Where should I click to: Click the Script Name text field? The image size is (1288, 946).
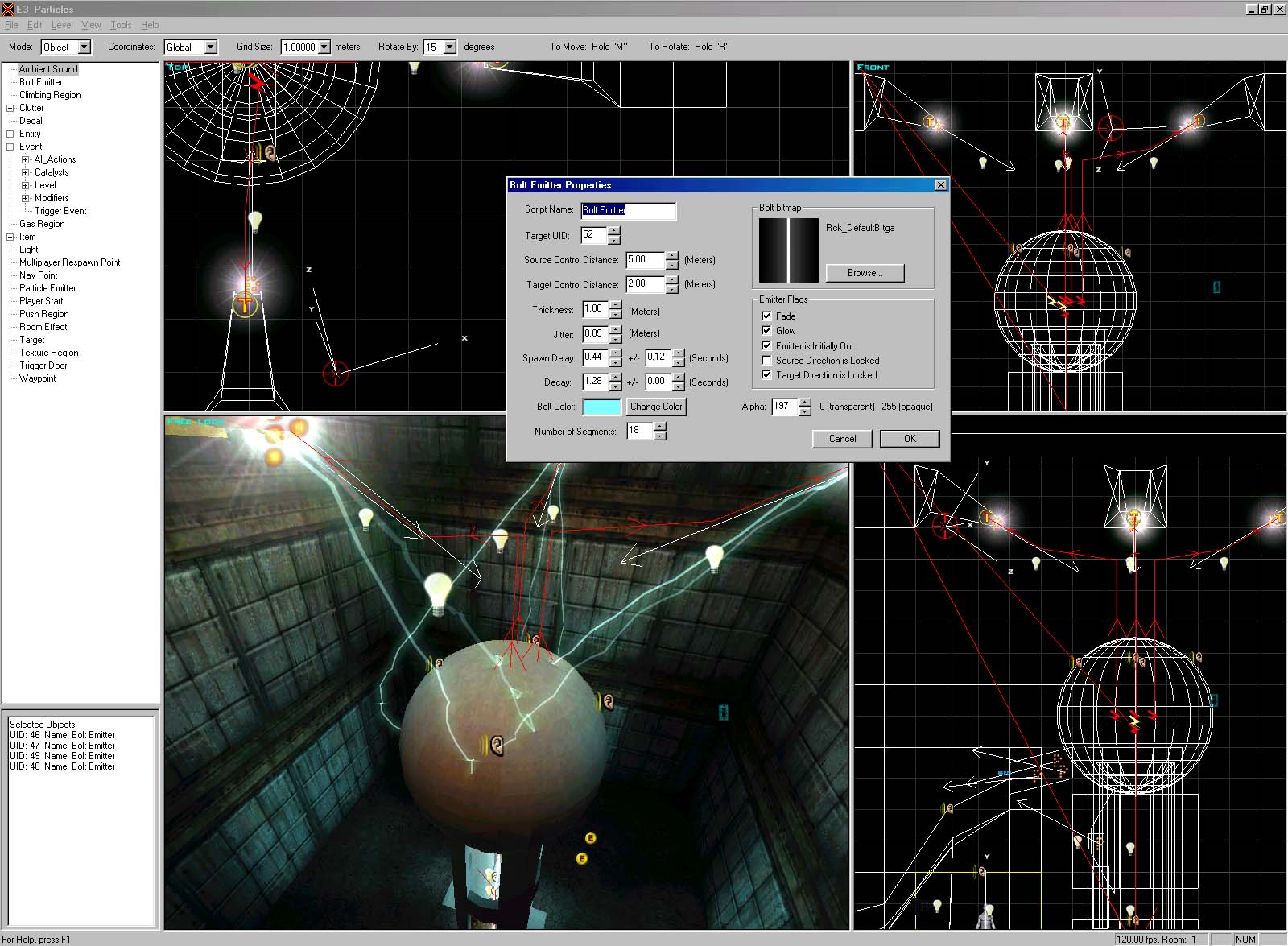coord(628,210)
